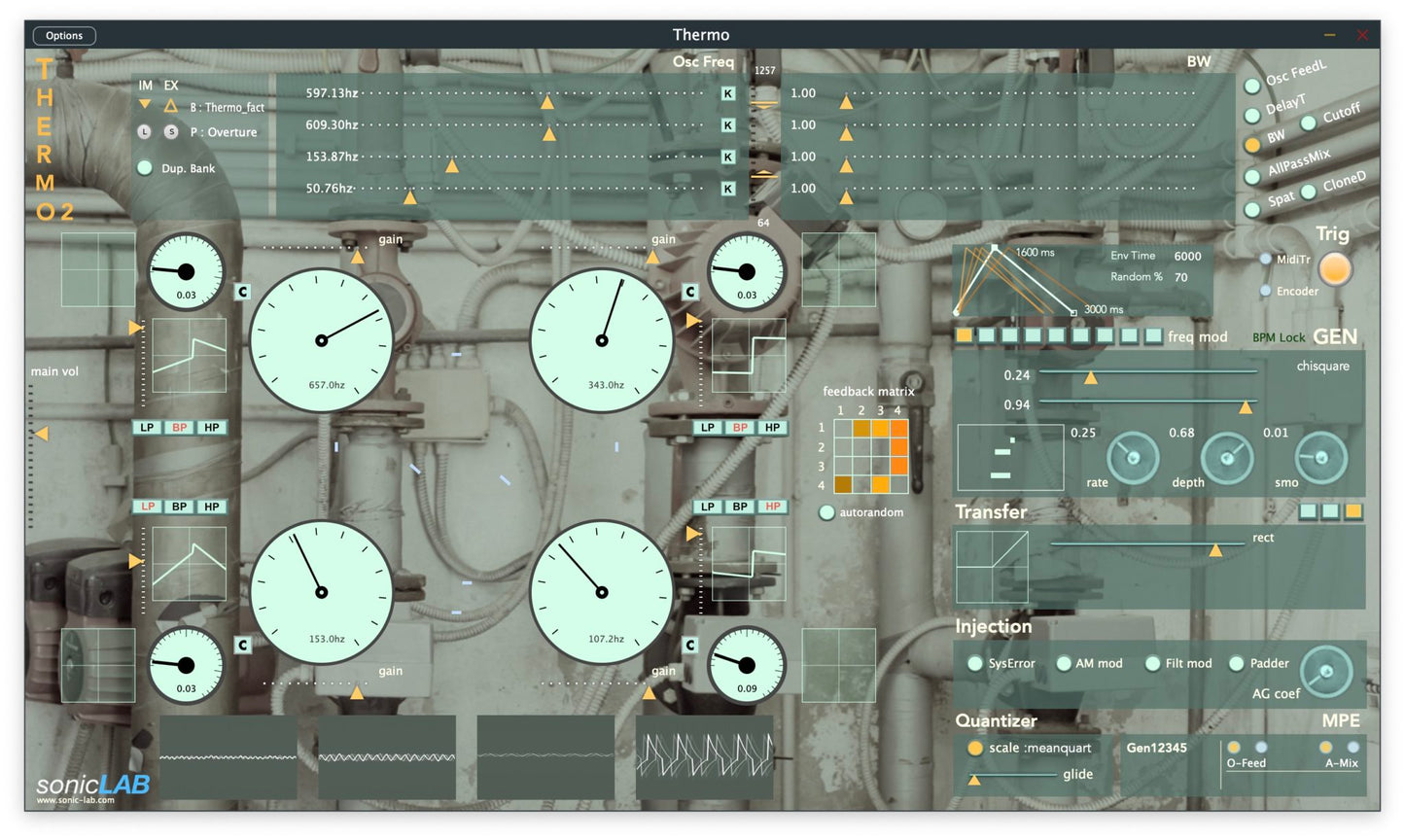Screen dimensions: 1405x840
Task: Click the EX export preset triangle
Action: tap(171, 105)
